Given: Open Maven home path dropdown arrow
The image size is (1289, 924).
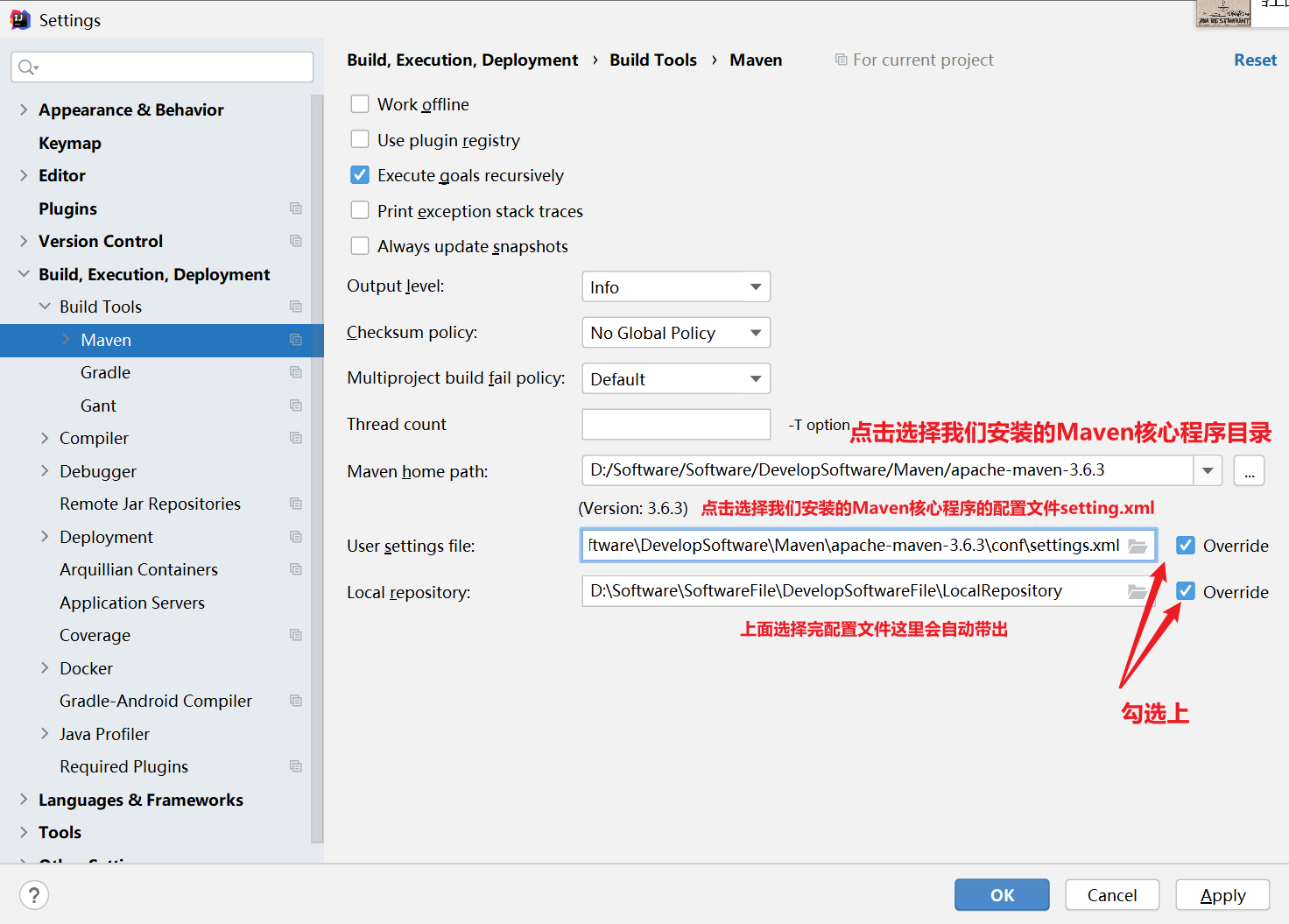Looking at the screenshot, I should 1208,471.
